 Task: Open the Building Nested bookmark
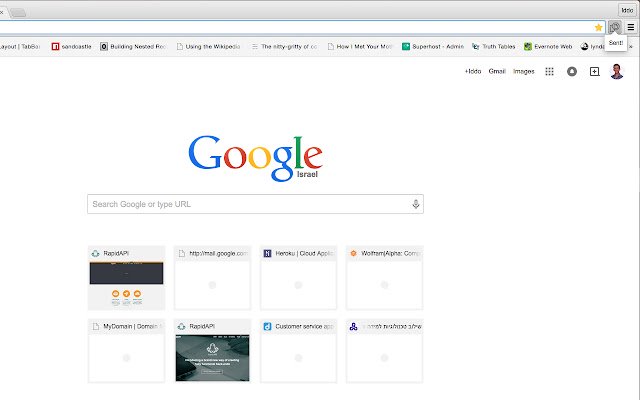pos(133,47)
